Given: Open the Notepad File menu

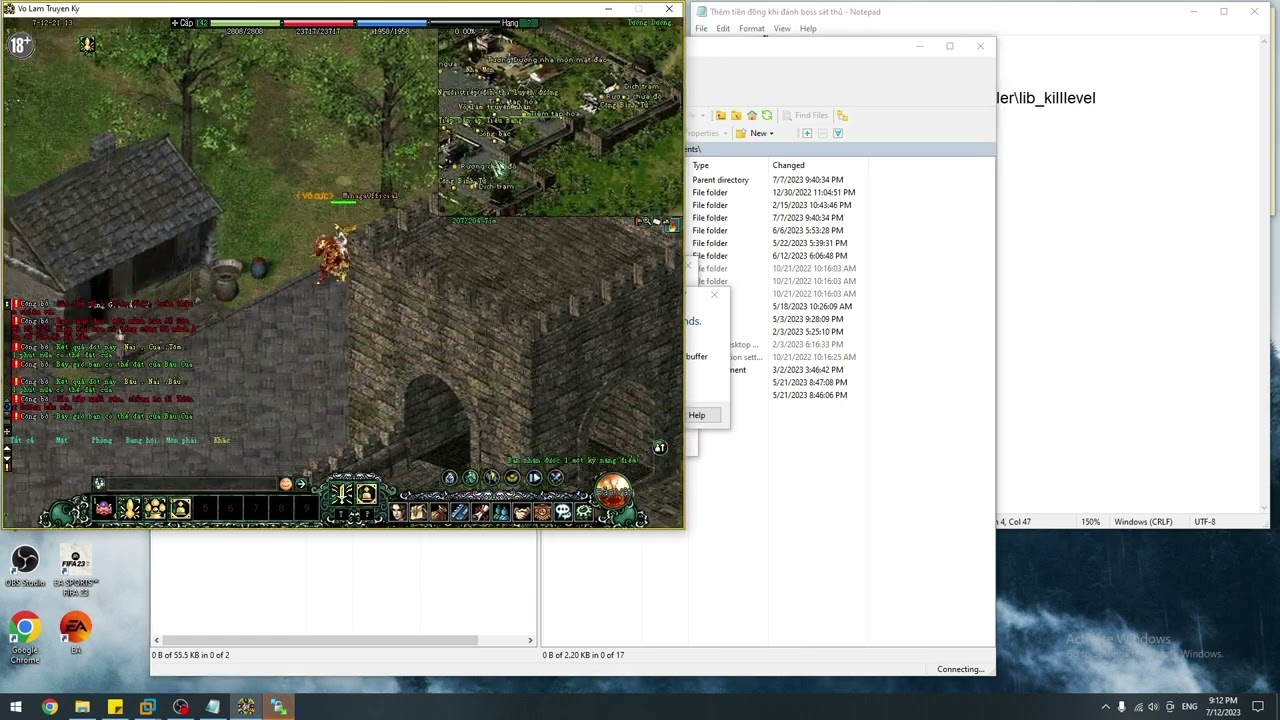Looking at the screenshot, I should [701, 29].
